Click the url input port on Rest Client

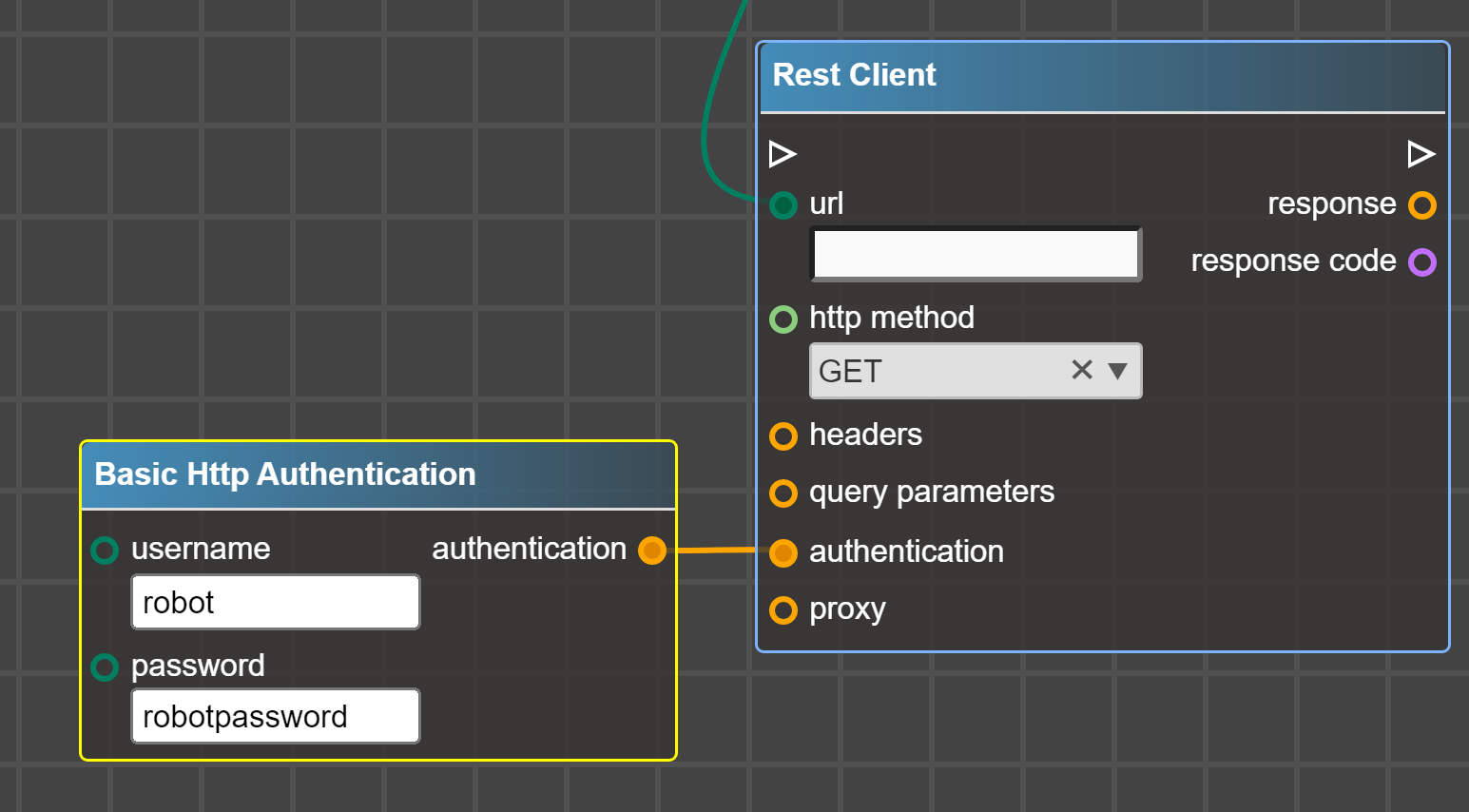(x=783, y=204)
